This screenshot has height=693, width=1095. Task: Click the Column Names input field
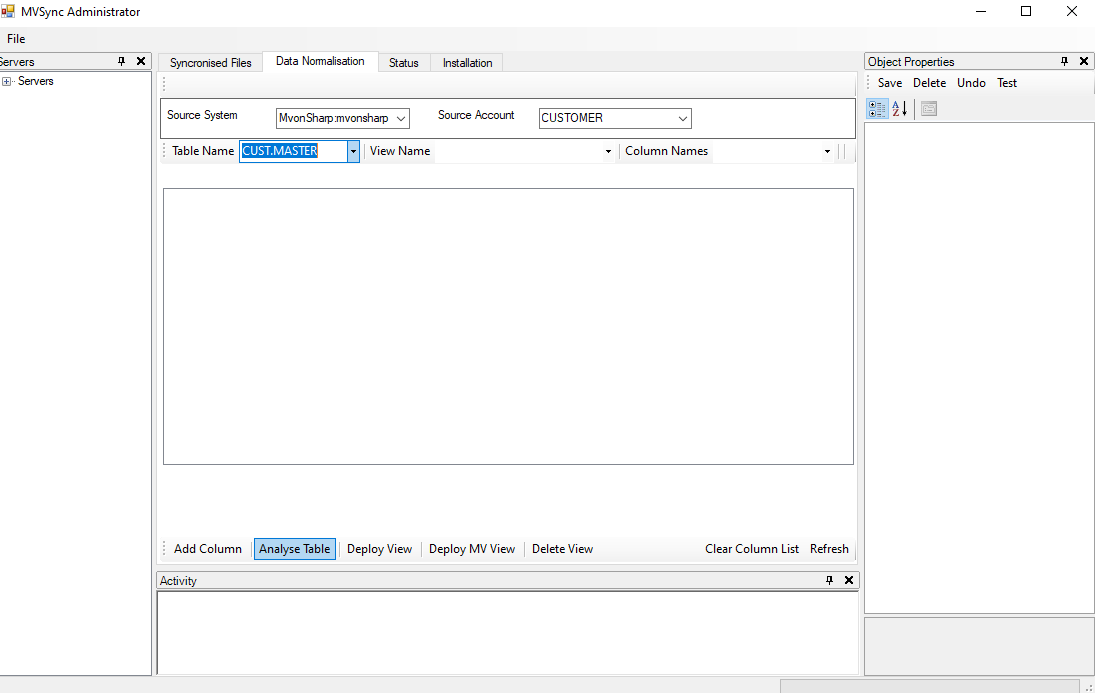[x=767, y=152]
